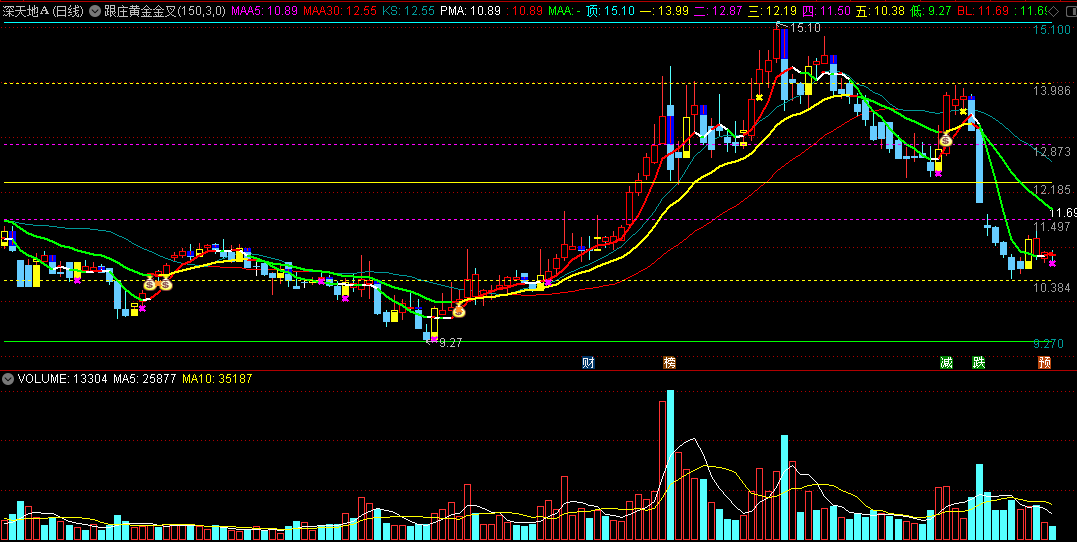Click the PMA: 10.89 readout

coord(471,10)
